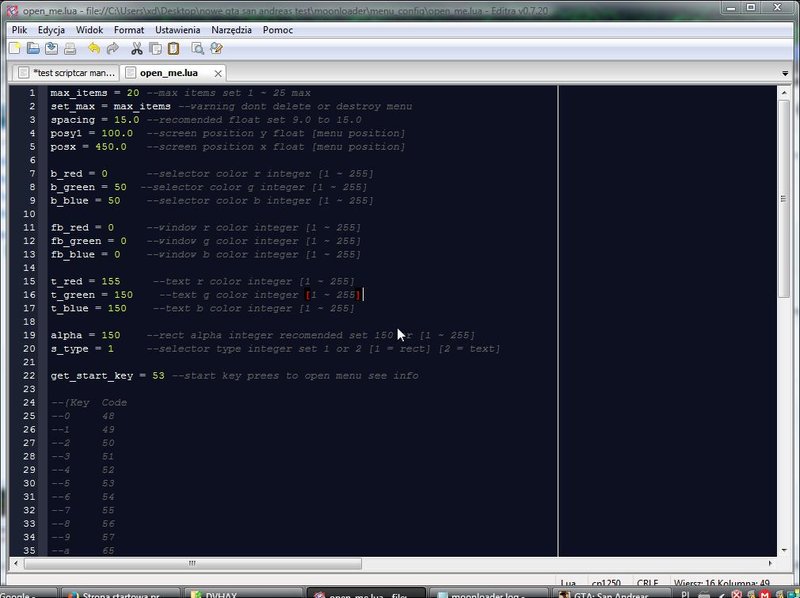Click the Paste clipboard icon
800x598 pixels.
point(173,48)
